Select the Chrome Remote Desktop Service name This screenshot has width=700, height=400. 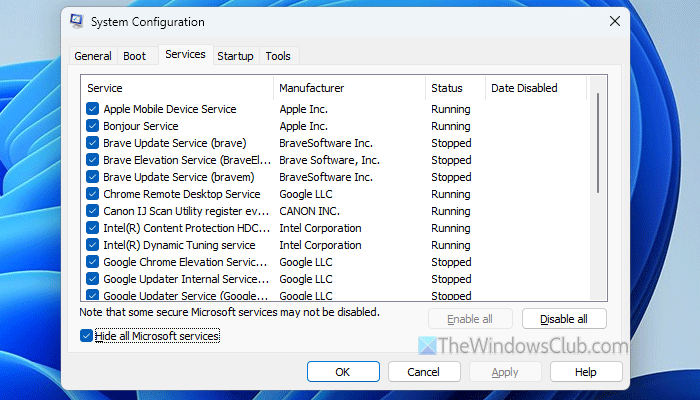click(182, 194)
